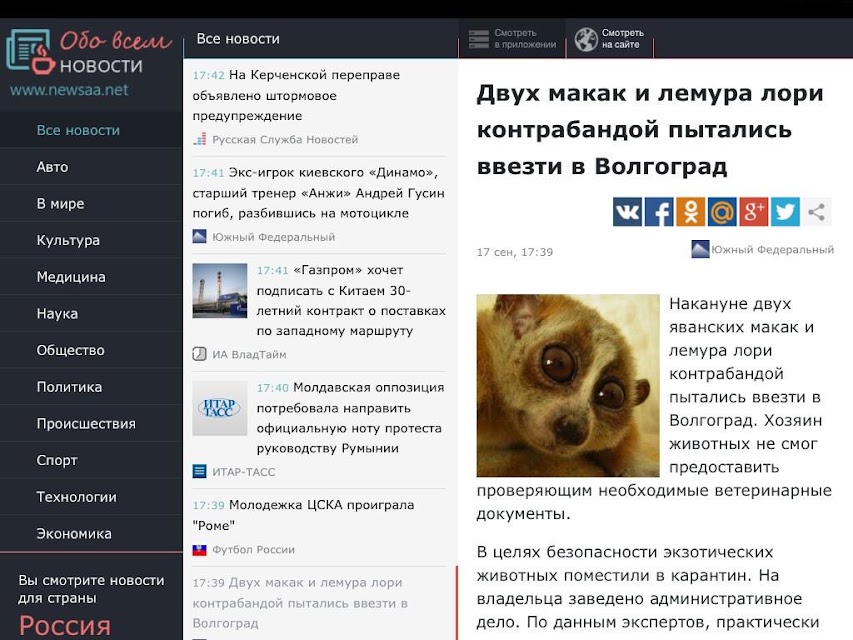Viewport: 853px width, 640px height.
Task: Share the article on Google Plus
Action: [753, 212]
